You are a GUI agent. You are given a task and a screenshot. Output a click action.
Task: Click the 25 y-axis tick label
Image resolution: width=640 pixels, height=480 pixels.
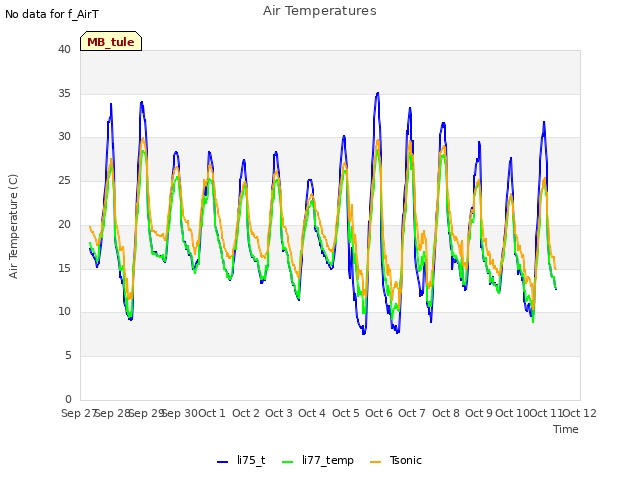coord(64,180)
